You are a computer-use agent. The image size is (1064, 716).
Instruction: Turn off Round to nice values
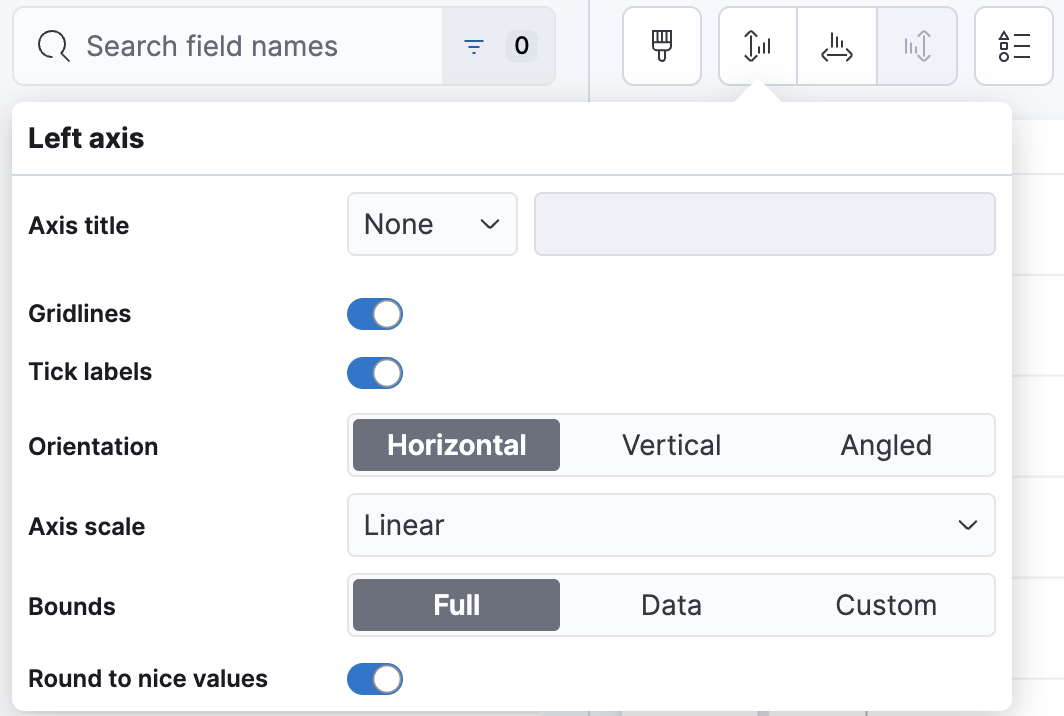[x=375, y=679]
